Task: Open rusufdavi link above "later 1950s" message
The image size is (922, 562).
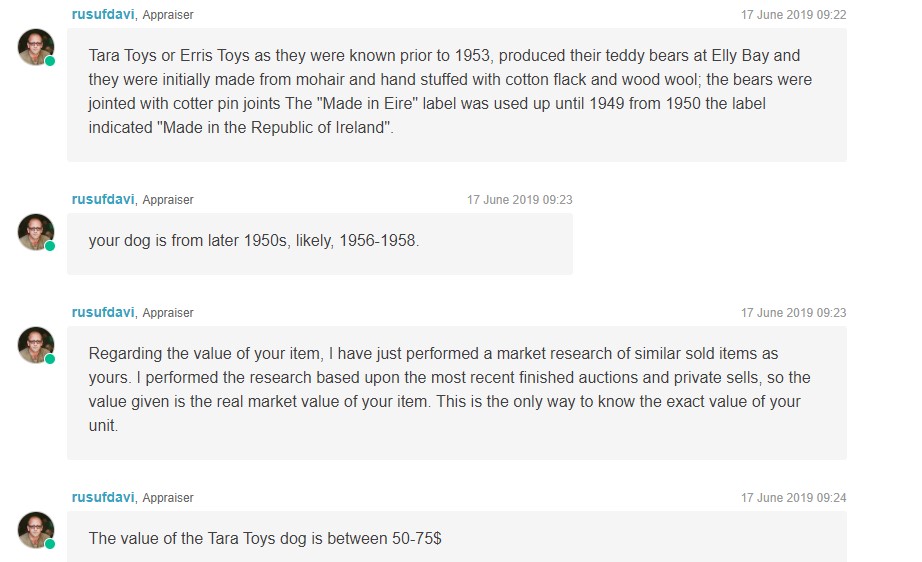Action: 103,200
